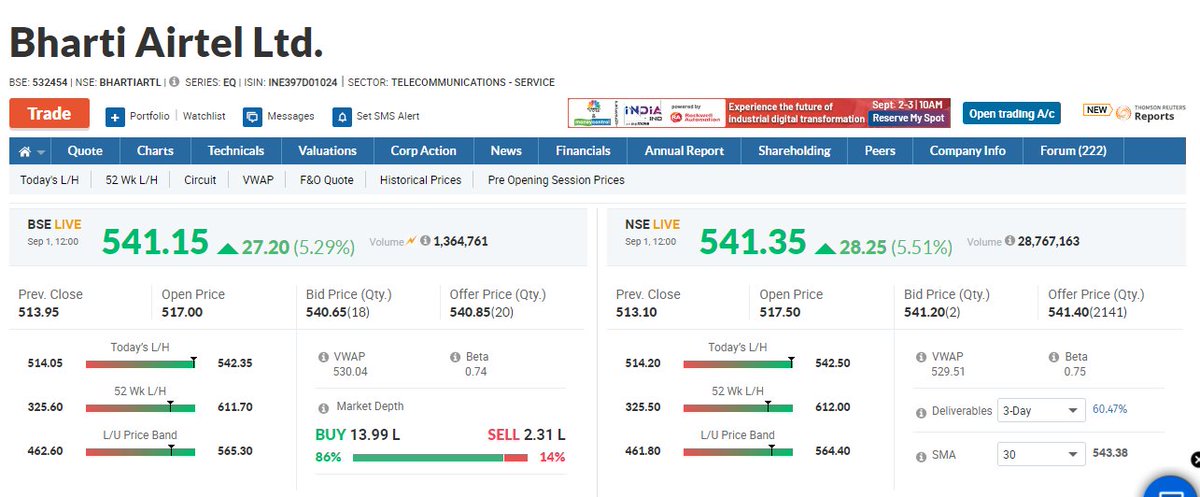Viewport: 1200px width, 497px height.
Task: Open Forum (222) tab
Action: click(1073, 151)
